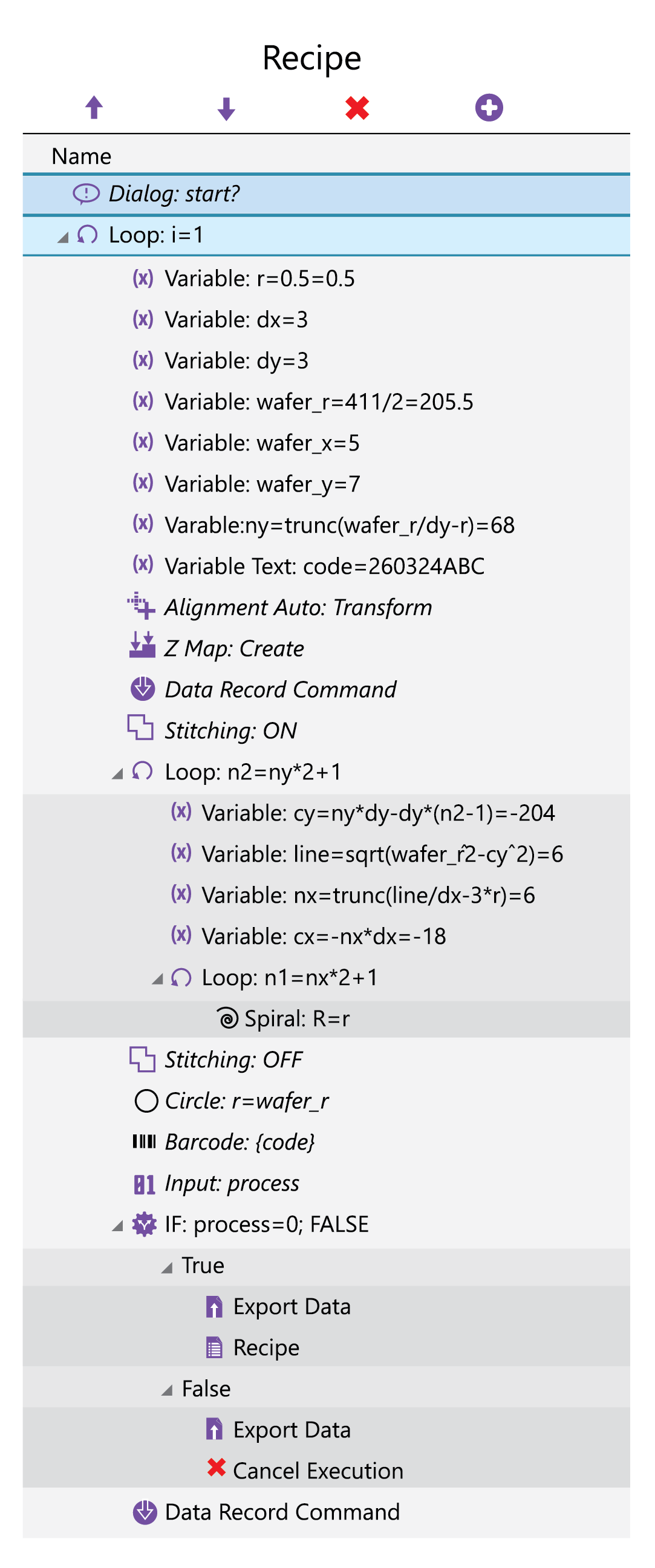Select the Variable Text code=260324ABC row

pos(324,566)
